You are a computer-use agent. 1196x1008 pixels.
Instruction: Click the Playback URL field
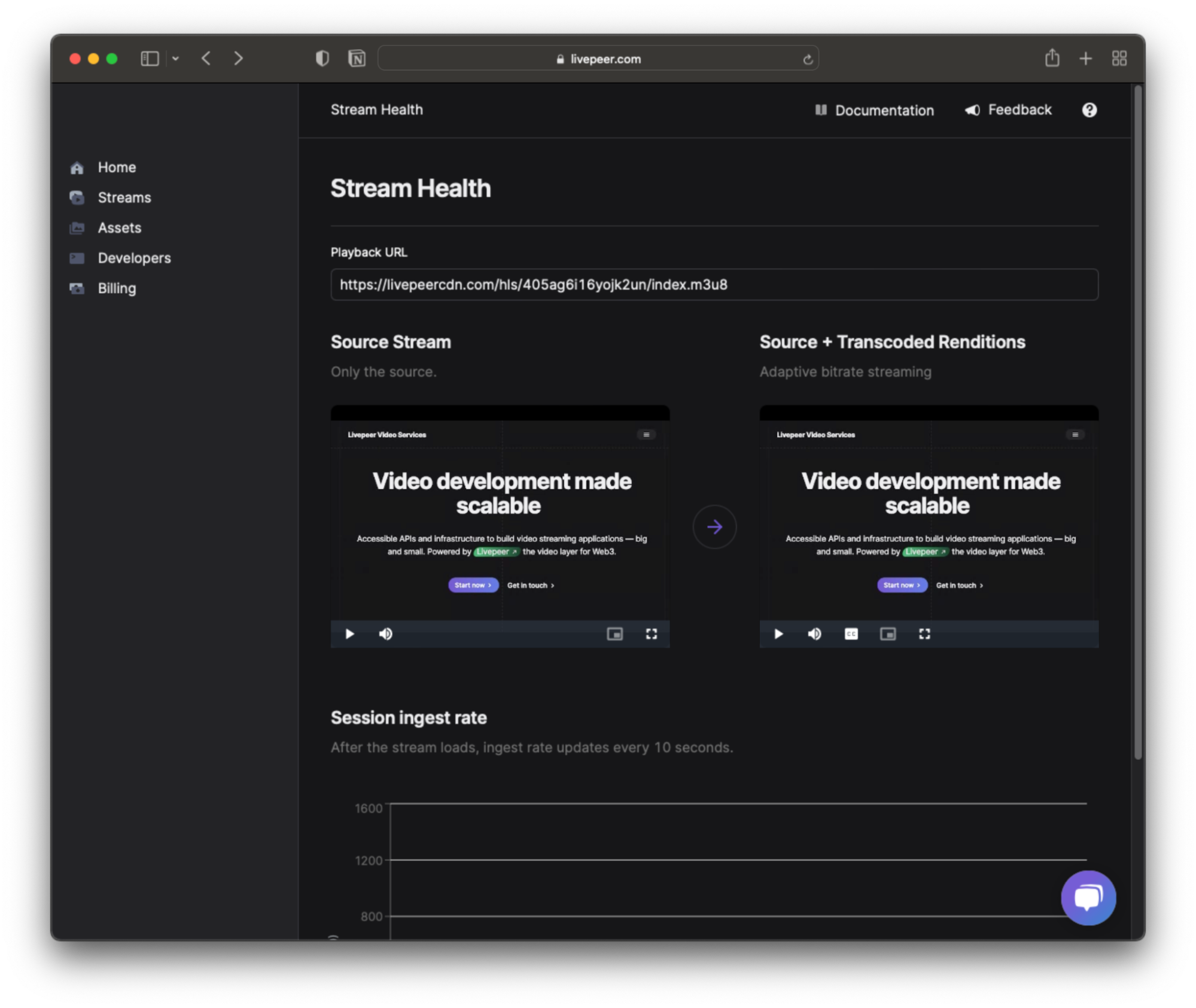click(714, 285)
